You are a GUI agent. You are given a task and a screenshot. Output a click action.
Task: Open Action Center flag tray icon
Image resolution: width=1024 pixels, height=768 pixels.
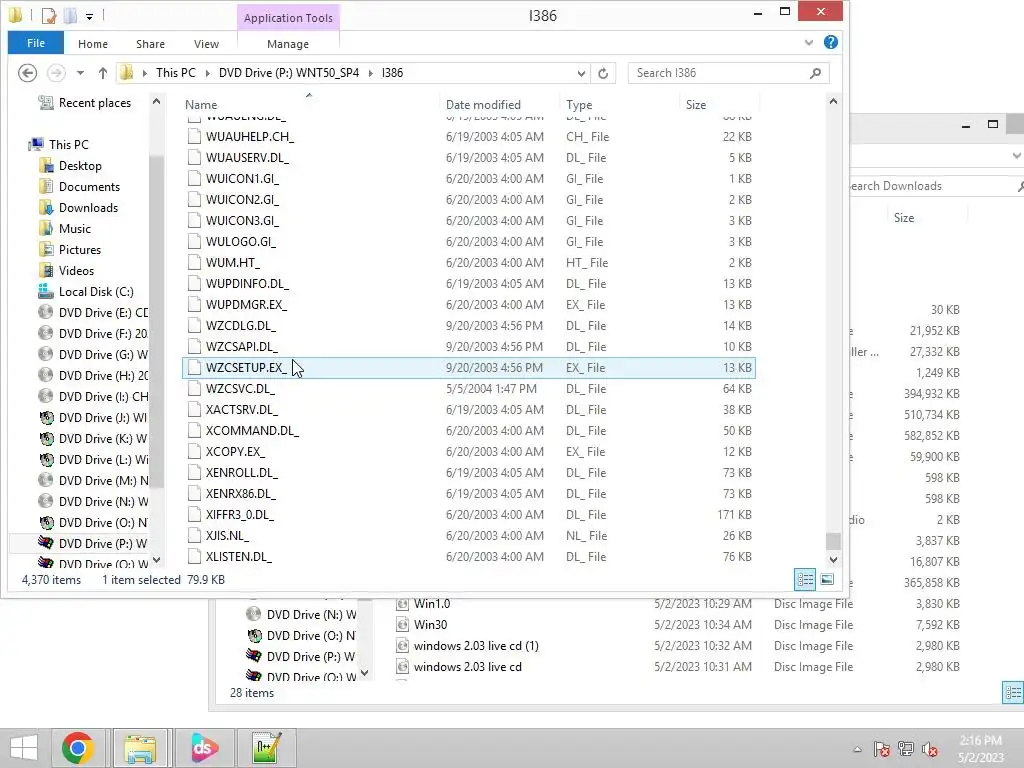click(x=881, y=749)
